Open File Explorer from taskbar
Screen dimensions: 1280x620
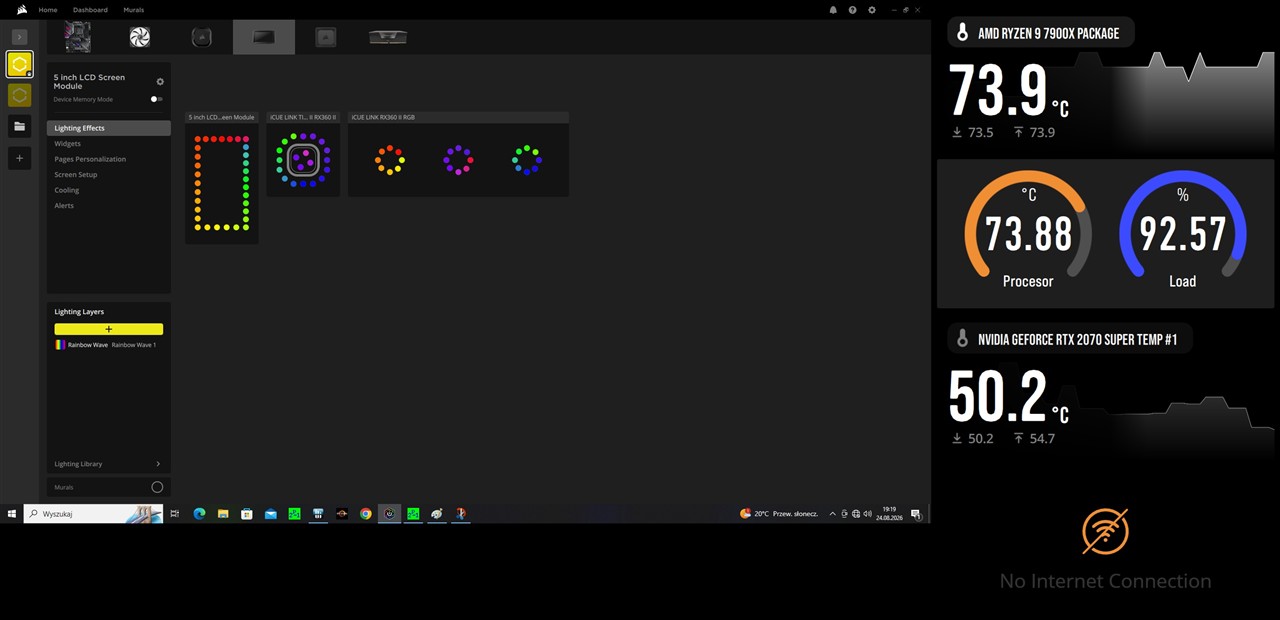pos(223,514)
